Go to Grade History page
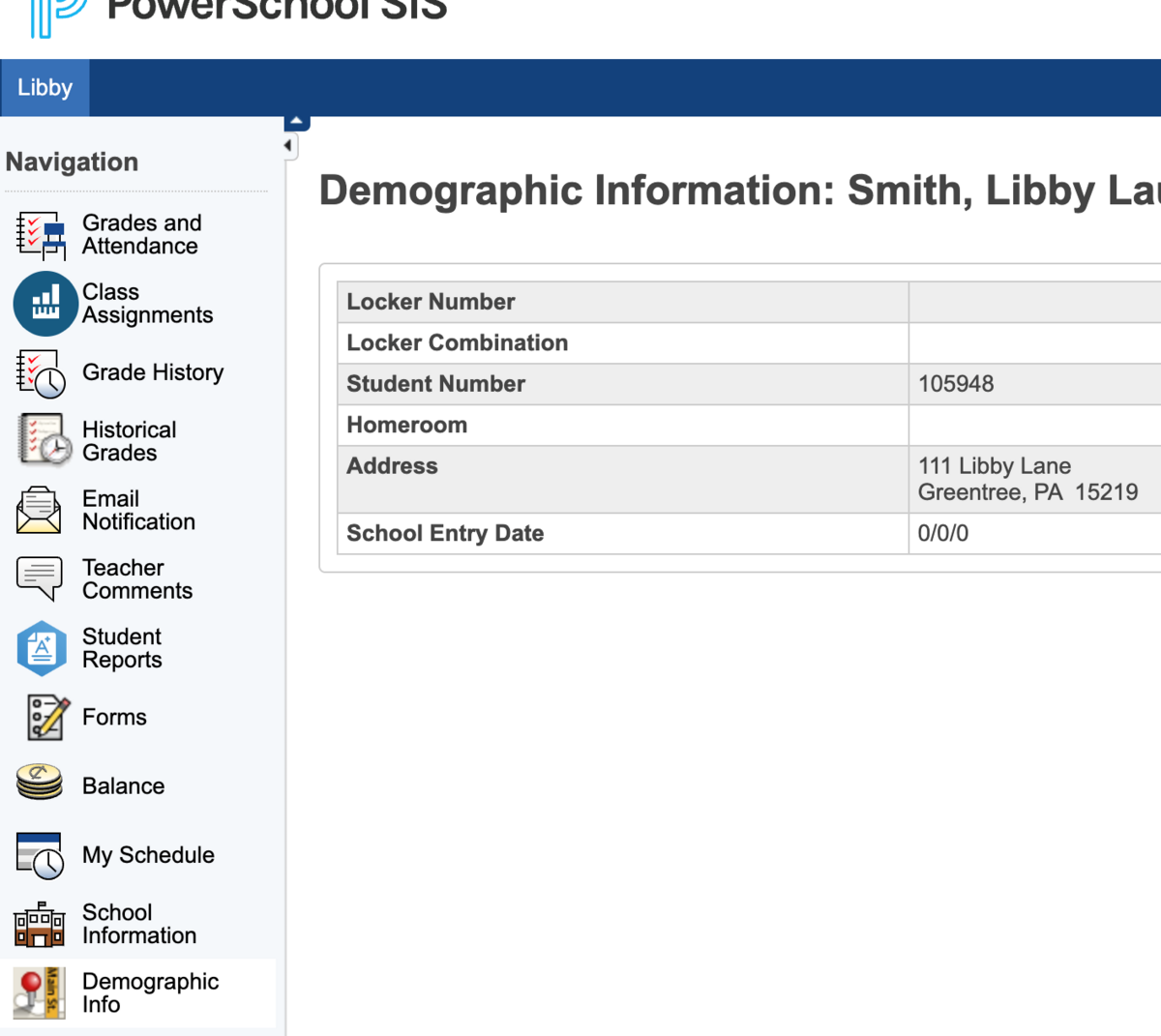Viewport: 1161px width, 1036px height. (x=153, y=372)
